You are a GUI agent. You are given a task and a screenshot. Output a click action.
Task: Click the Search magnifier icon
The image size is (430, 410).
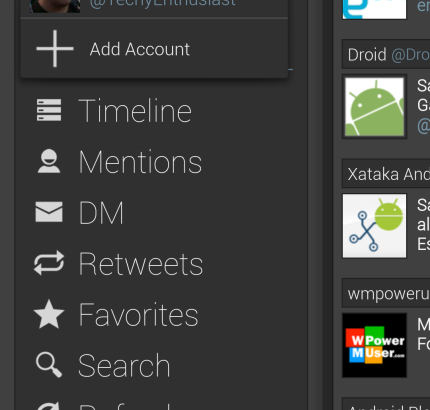pos(49,365)
